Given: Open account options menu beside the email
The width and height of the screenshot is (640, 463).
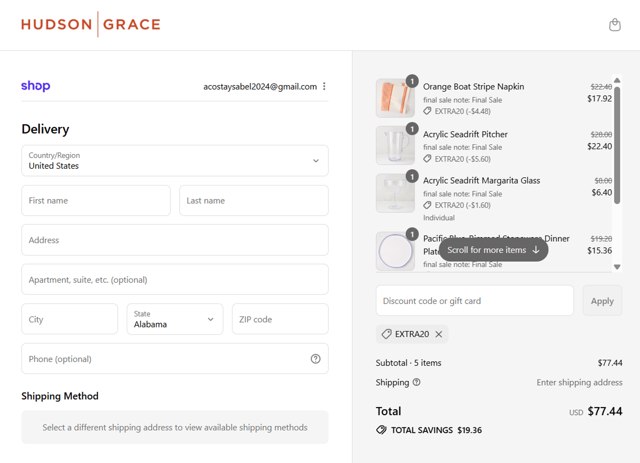Looking at the screenshot, I should click(324, 86).
